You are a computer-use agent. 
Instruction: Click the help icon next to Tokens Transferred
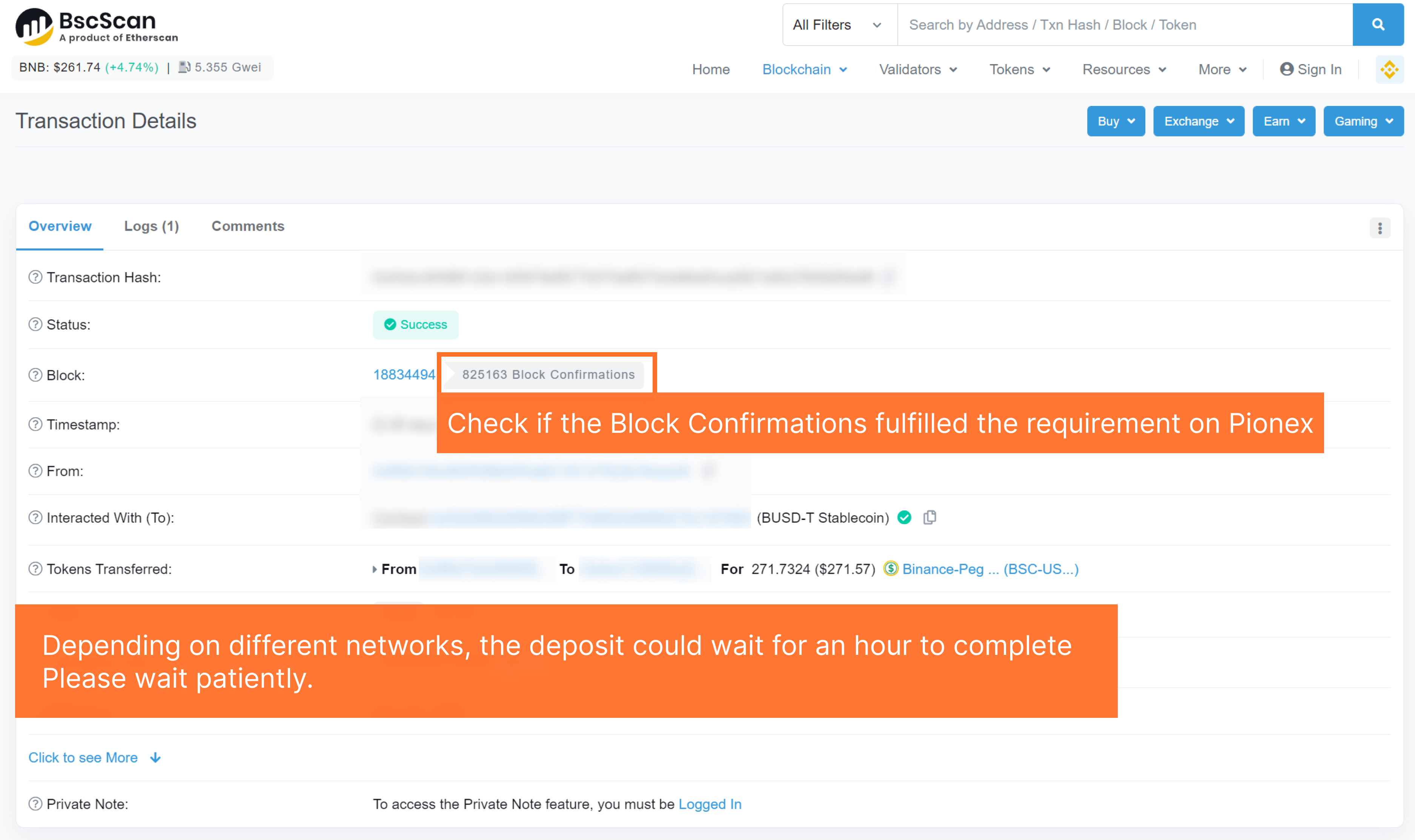pos(35,569)
